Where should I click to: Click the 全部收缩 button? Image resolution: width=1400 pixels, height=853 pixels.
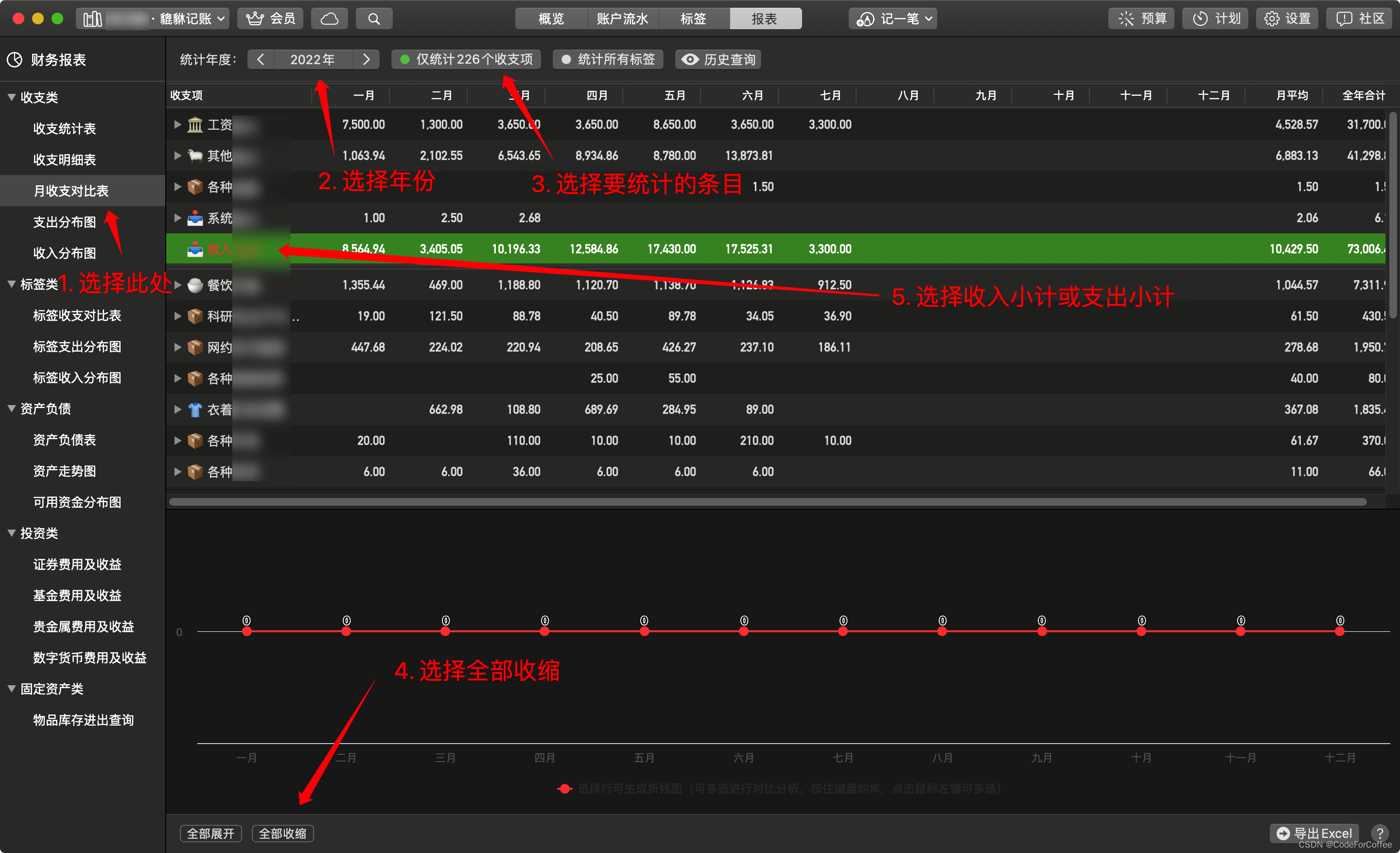coord(282,833)
